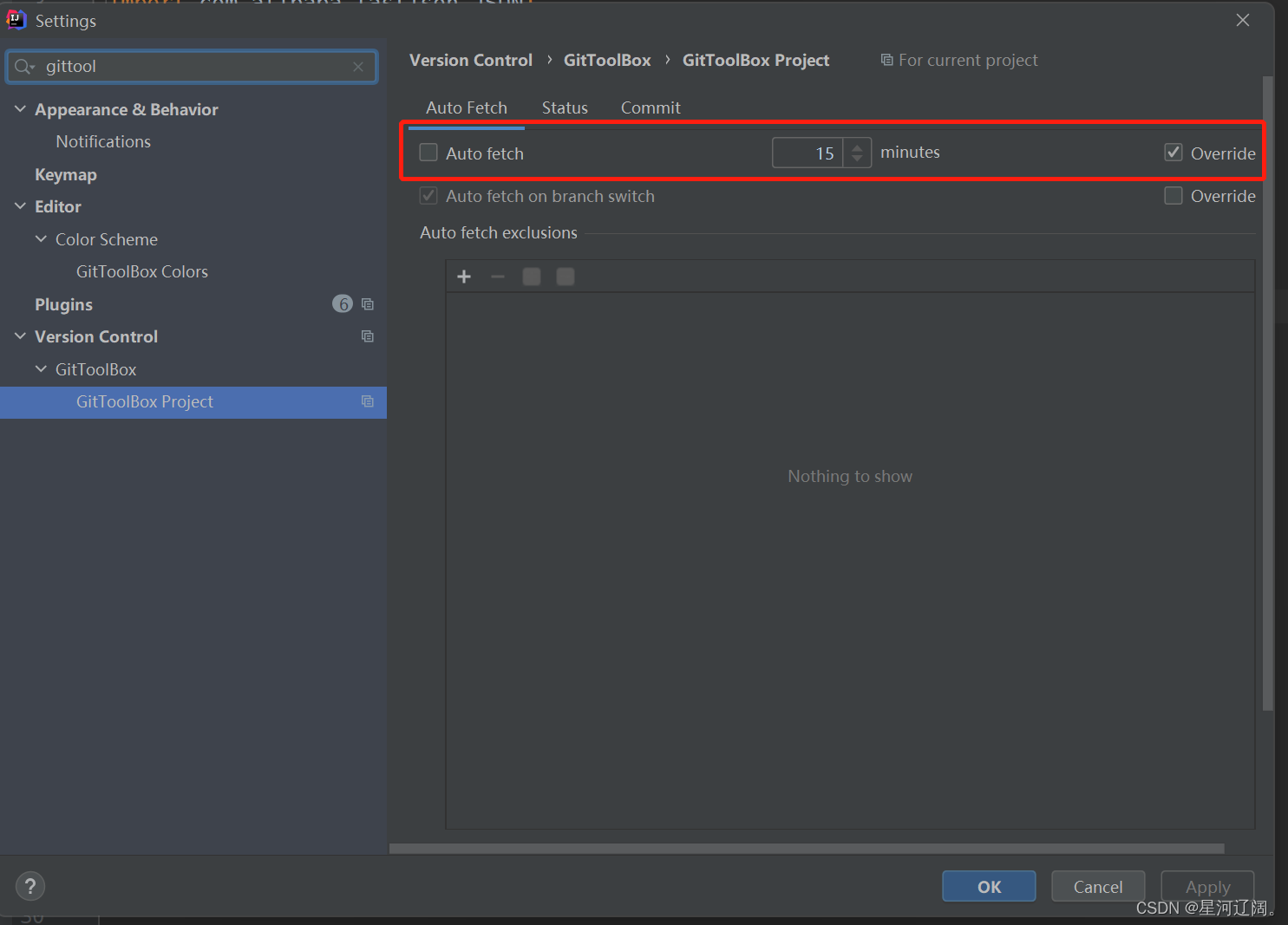Click the Cancel button

tap(1098, 886)
